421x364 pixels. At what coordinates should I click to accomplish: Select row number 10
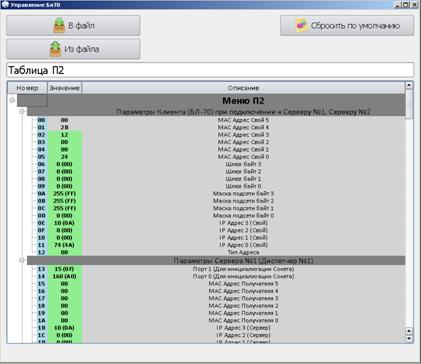click(41, 237)
